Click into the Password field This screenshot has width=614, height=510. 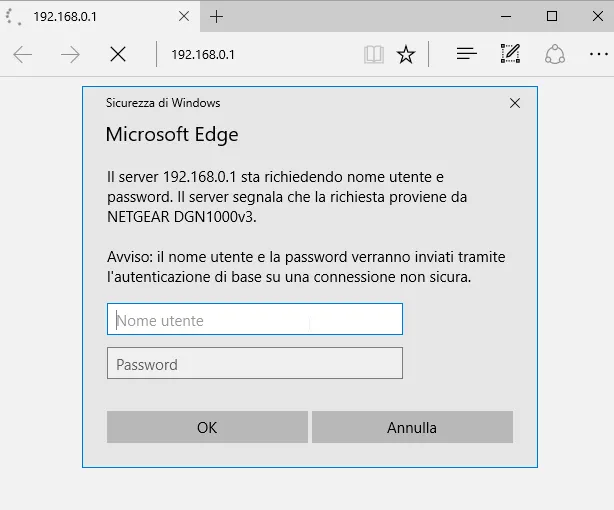(x=254, y=364)
